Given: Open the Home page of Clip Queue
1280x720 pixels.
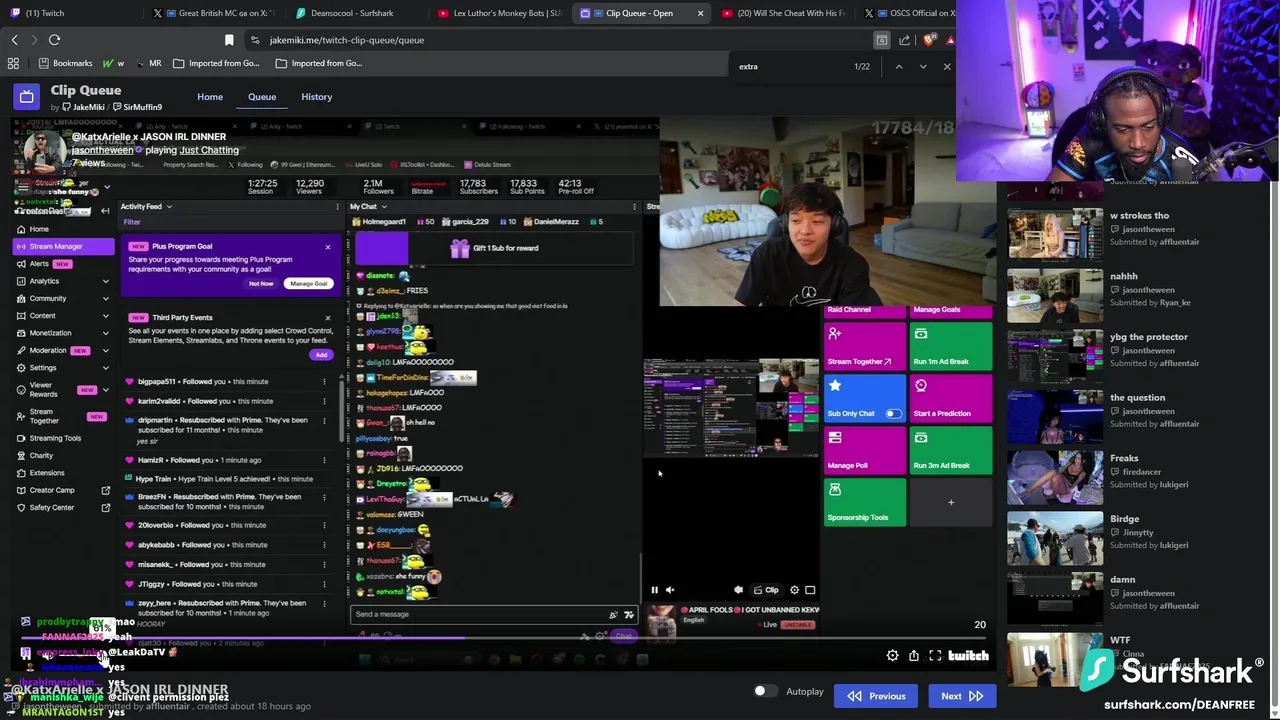Looking at the screenshot, I should pyautogui.click(x=210, y=97).
